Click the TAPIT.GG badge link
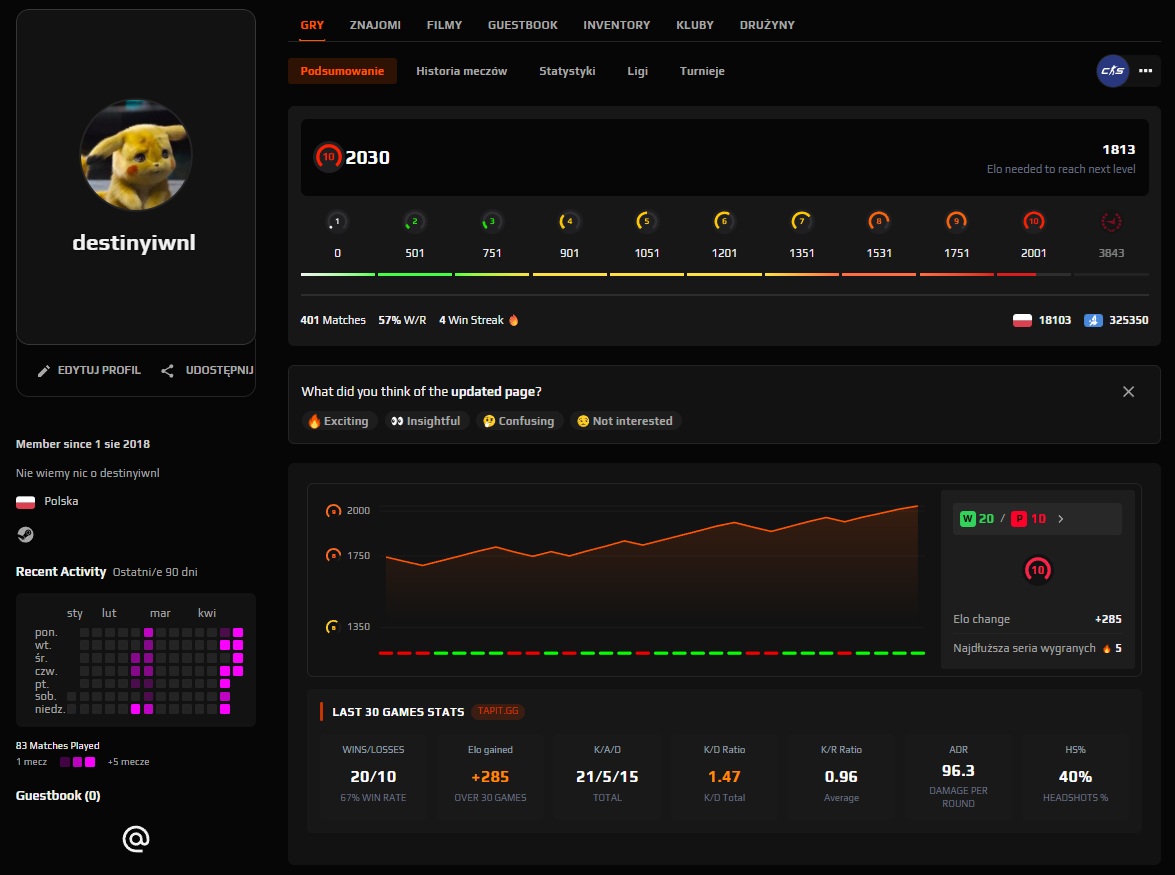Image resolution: width=1175 pixels, height=875 pixels. [498, 711]
